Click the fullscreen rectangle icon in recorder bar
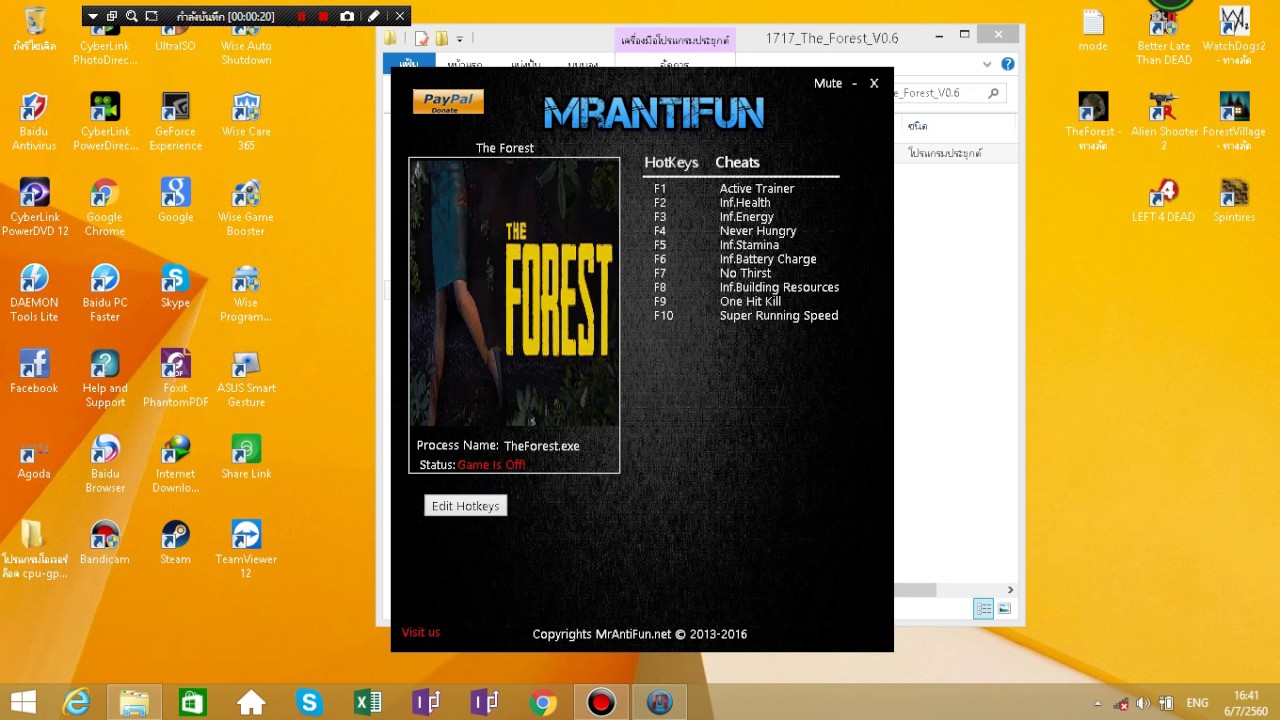 click(x=151, y=16)
